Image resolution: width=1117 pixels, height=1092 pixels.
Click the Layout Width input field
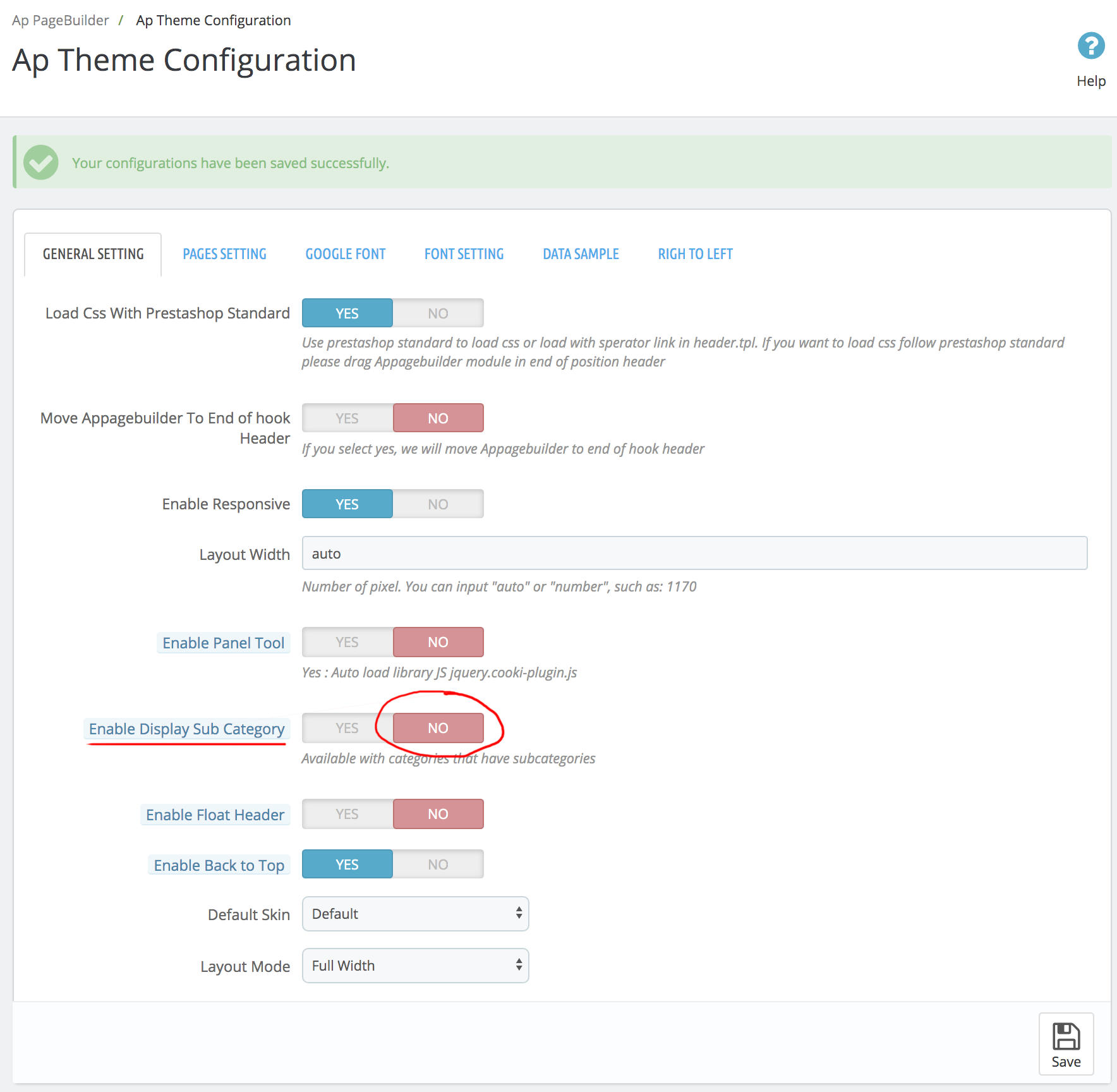point(694,554)
